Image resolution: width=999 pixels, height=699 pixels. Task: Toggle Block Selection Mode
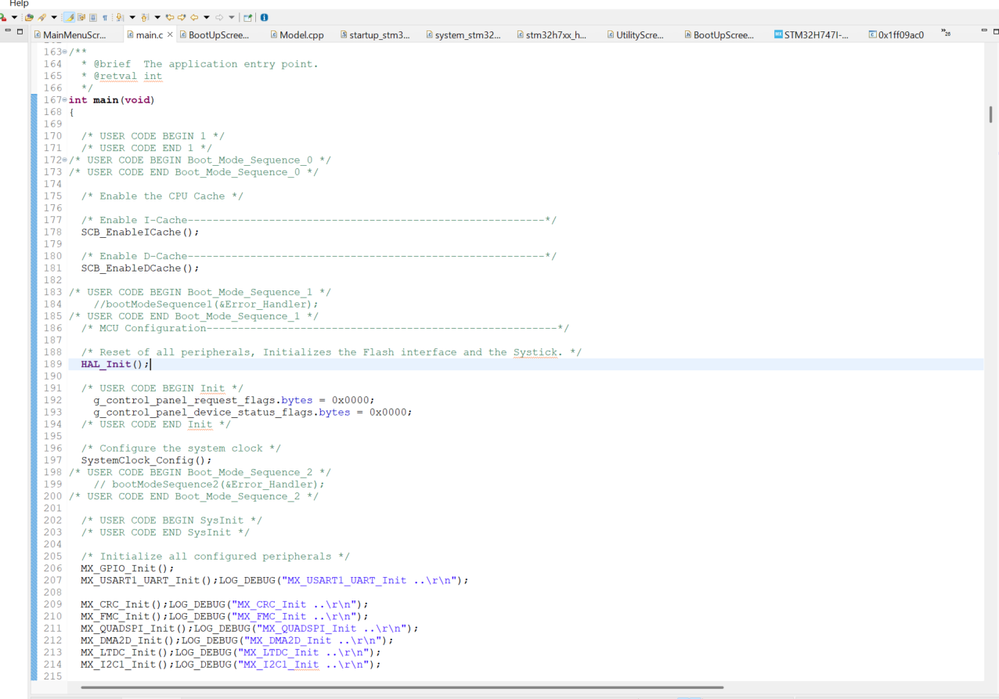point(93,16)
